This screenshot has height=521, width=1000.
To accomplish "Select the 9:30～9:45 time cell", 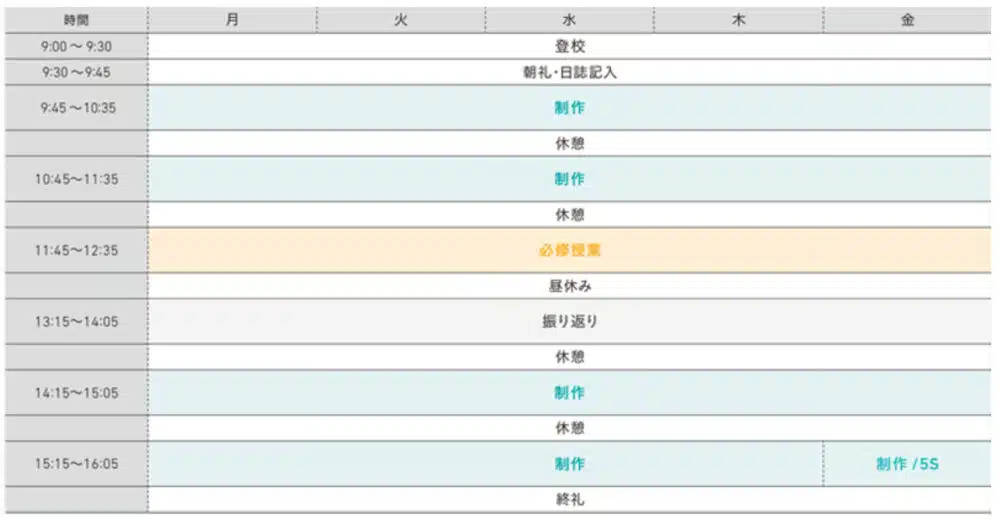I will (x=76, y=72).
